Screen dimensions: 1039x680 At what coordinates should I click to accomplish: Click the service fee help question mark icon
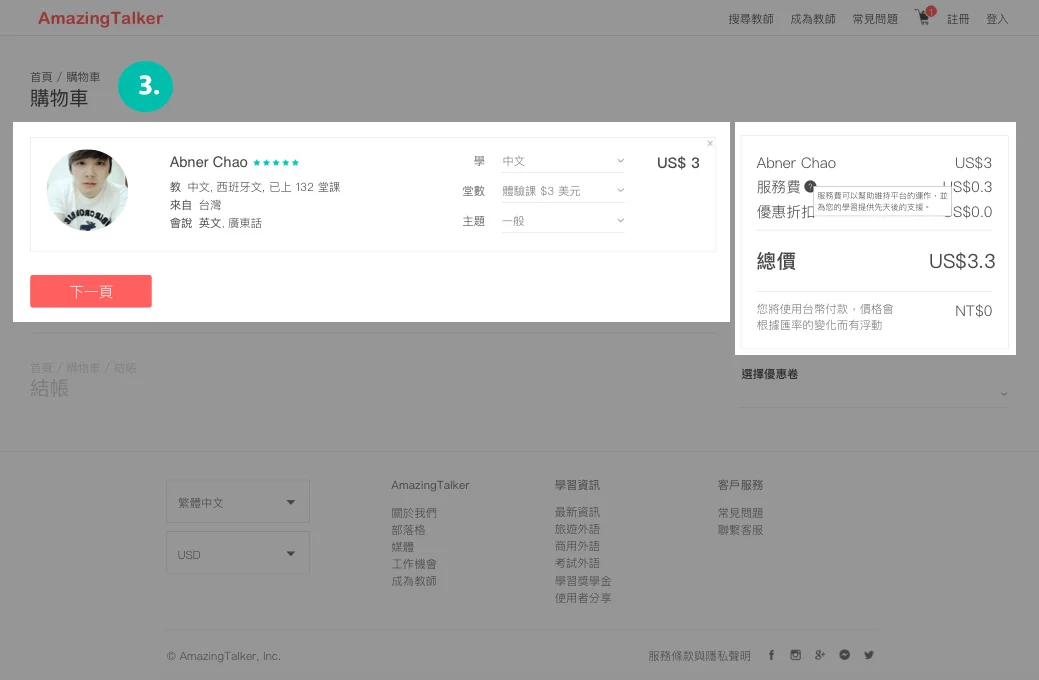tap(809, 187)
